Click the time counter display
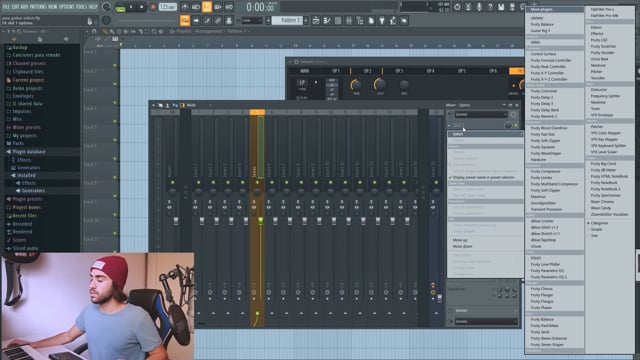The width and height of the screenshot is (640, 360). [x=260, y=7]
